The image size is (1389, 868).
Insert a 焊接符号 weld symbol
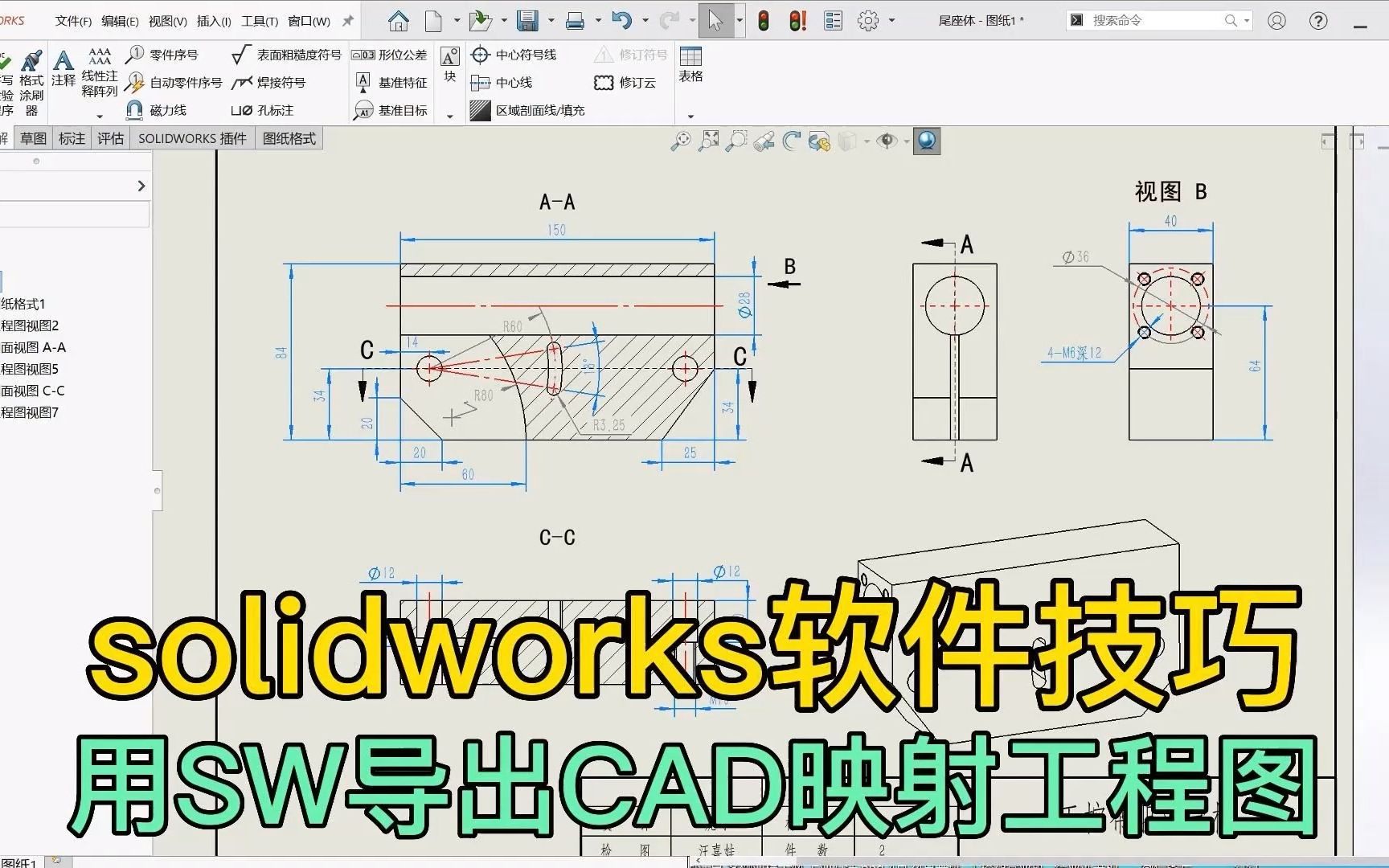(268, 82)
